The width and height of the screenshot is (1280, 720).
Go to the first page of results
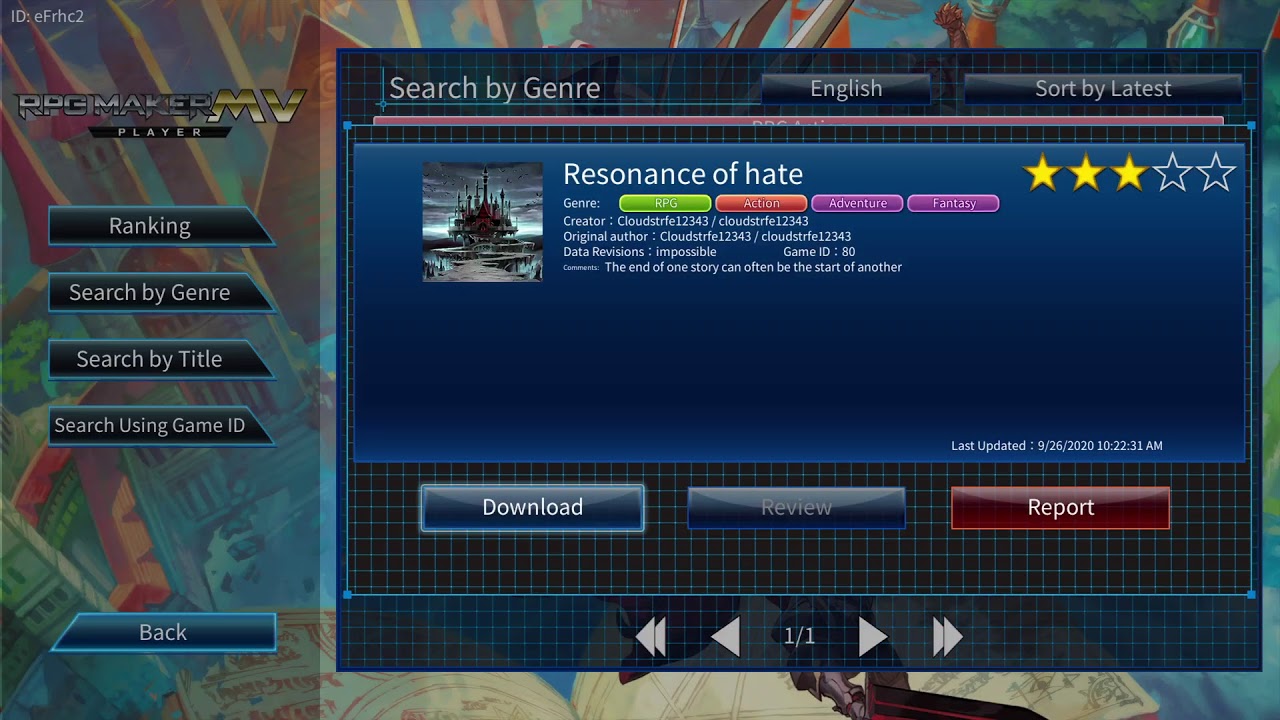click(651, 636)
